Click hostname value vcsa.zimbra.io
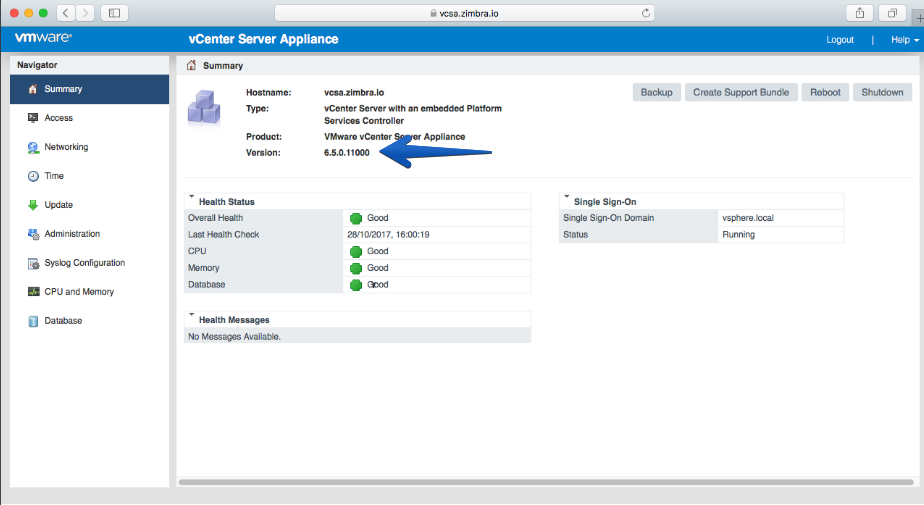 [354, 93]
